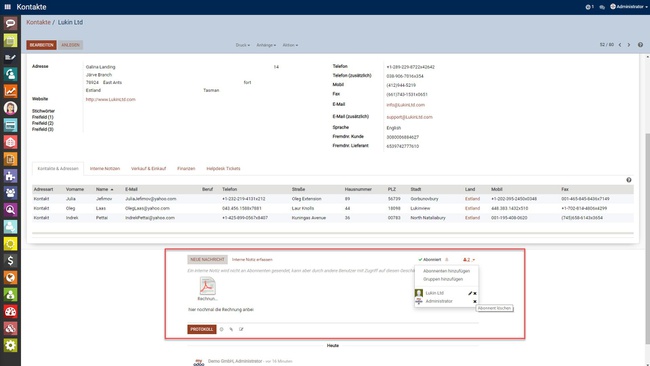Toggle the Abonniert follow status

pos(430,259)
